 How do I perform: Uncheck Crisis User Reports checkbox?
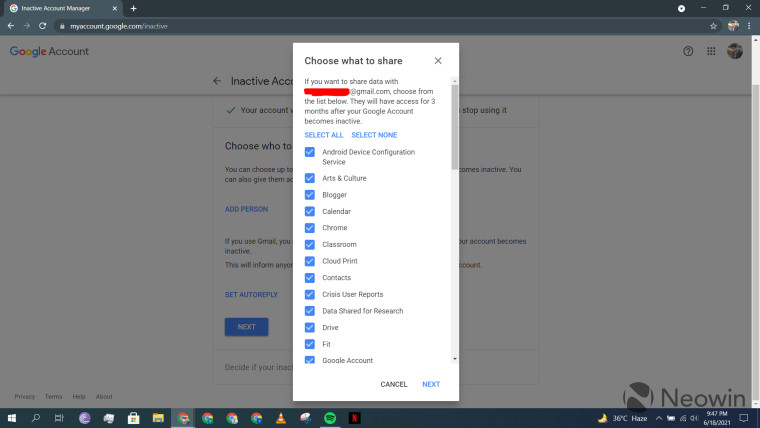310,294
